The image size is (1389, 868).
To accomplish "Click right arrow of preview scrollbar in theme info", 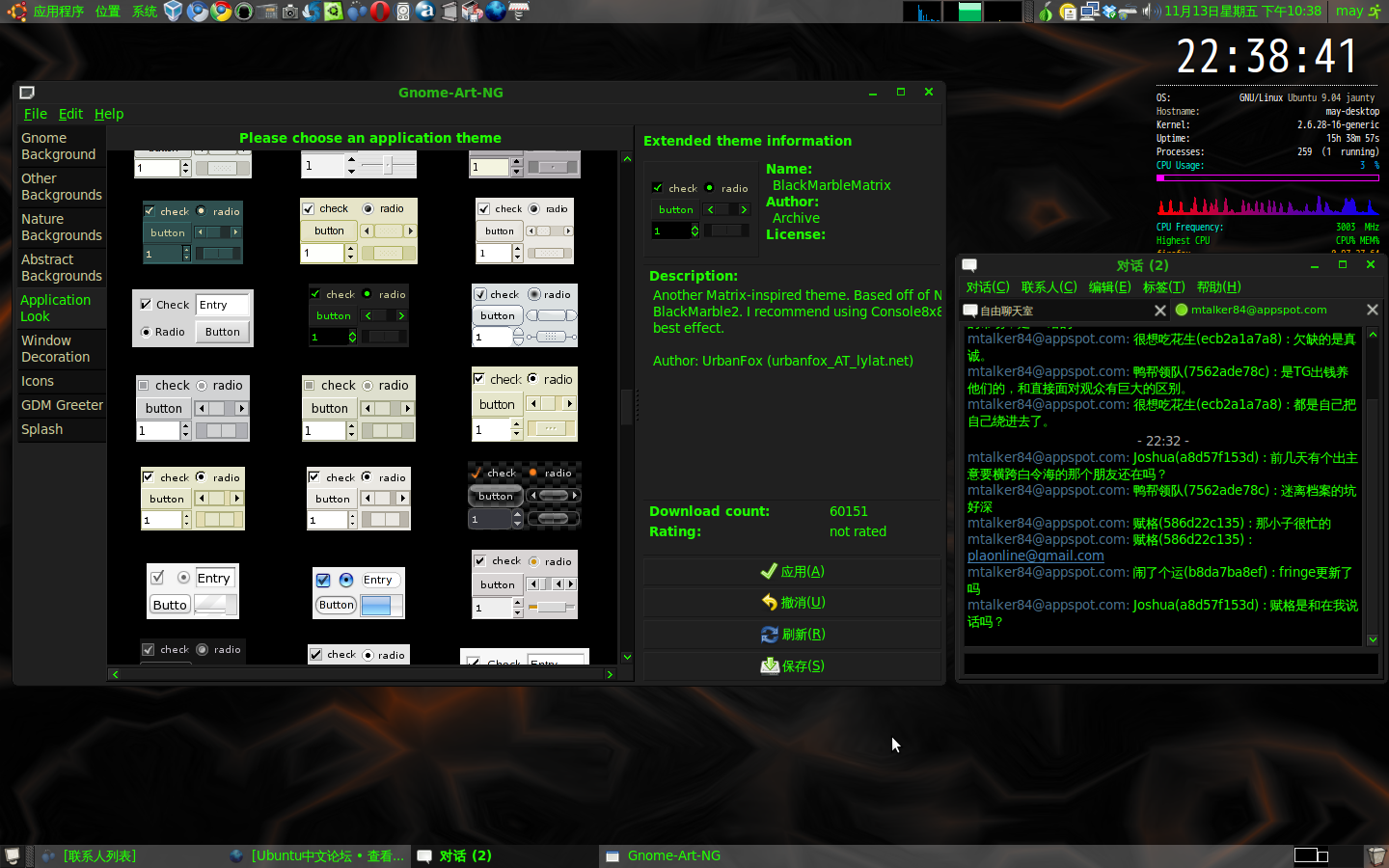I will coord(744,209).
